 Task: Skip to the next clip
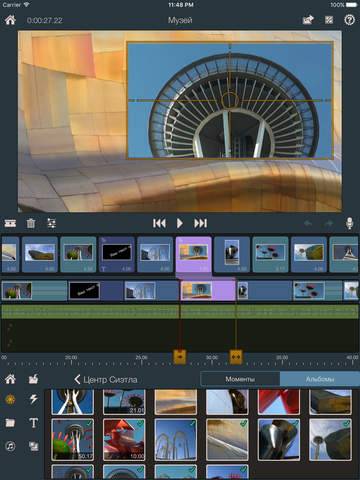pyautogui.click(x=201, y=223)
